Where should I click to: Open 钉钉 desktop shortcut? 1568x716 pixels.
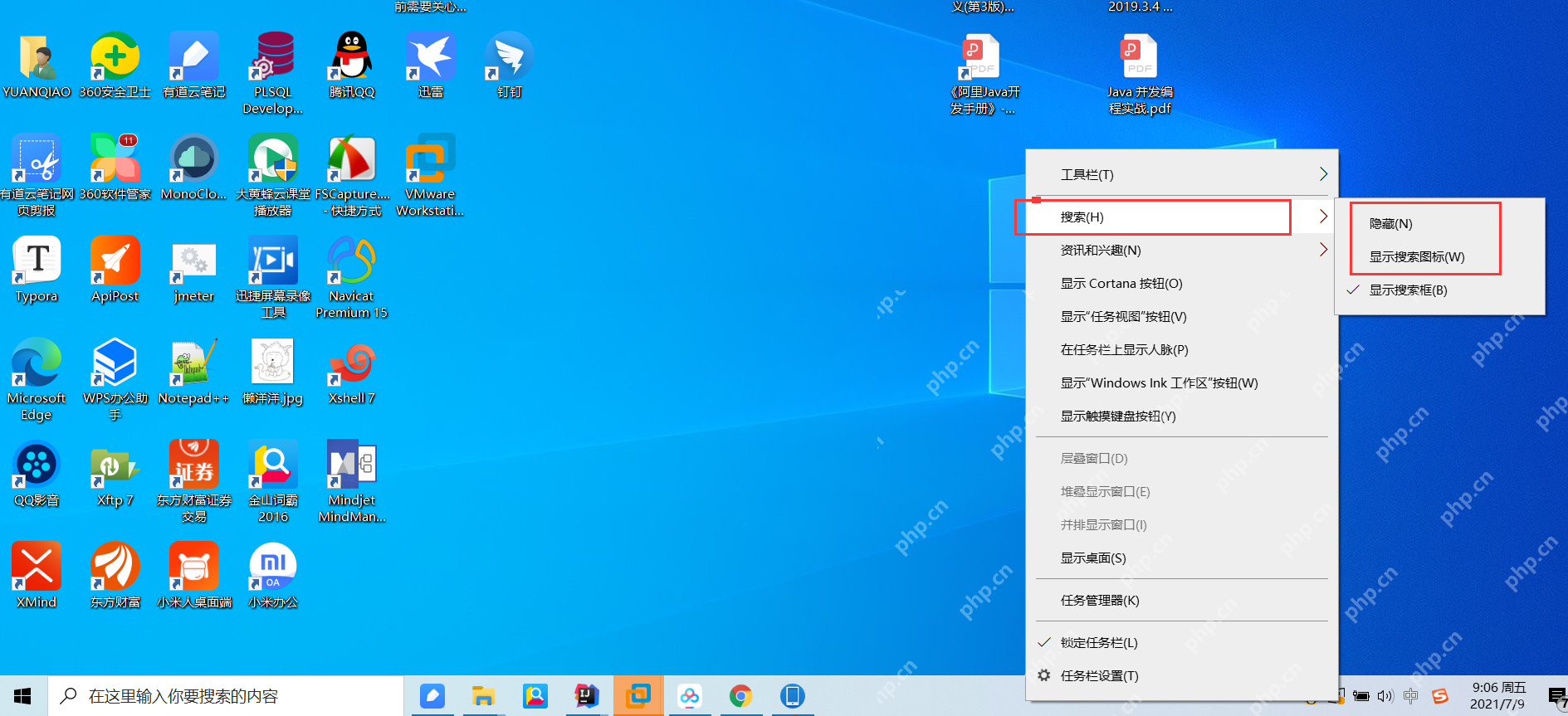(510, 56)
